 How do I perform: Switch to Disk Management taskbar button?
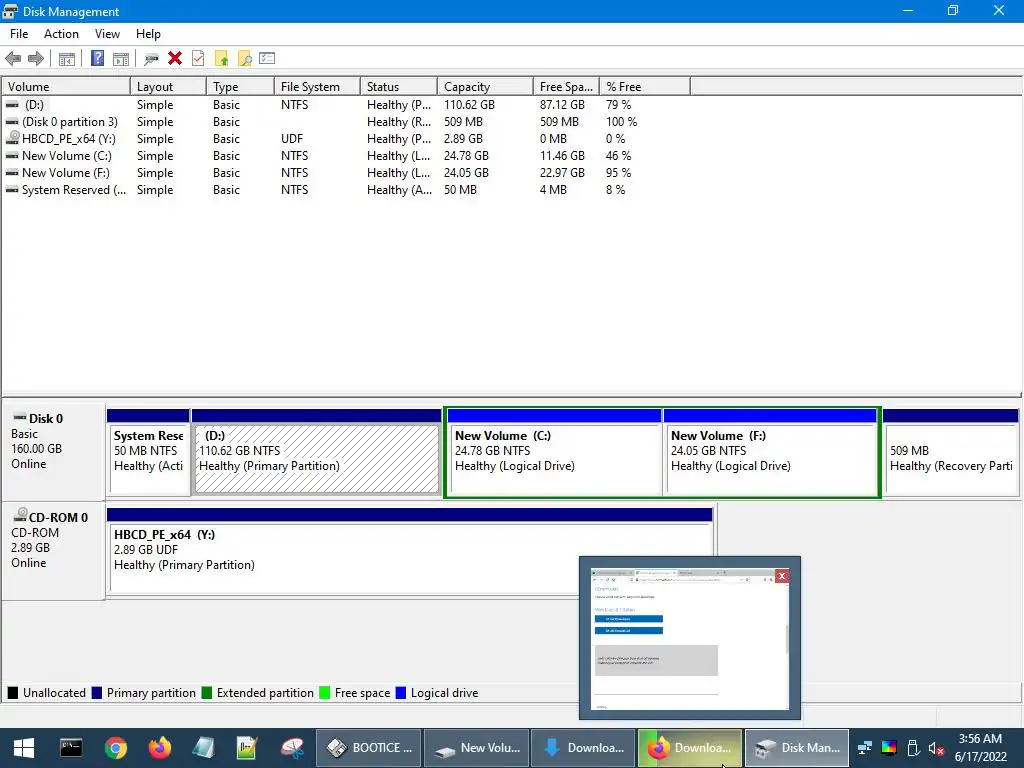pyautogui.click(x=797, y=748)
